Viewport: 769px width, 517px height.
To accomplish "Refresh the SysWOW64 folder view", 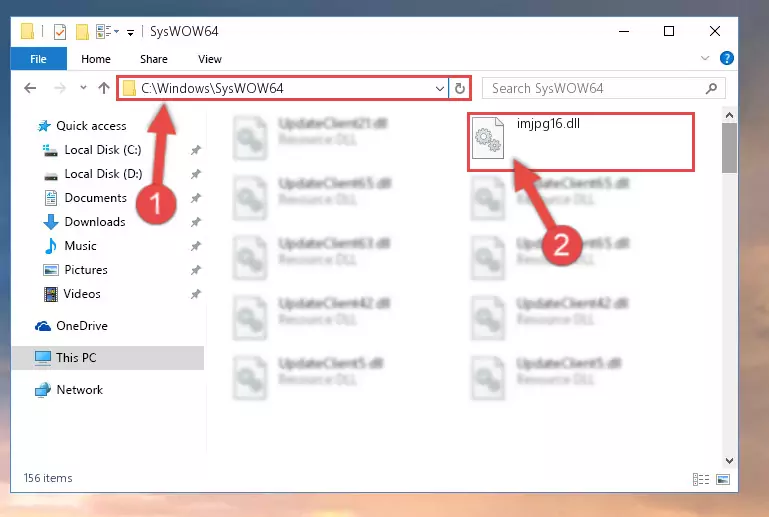I will (460, 89).
